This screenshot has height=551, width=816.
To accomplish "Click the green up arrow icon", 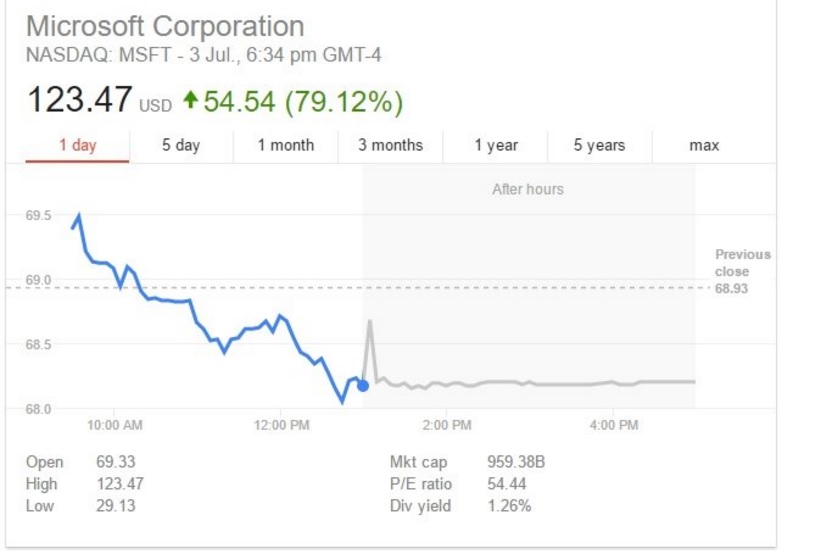I will coord(190,102).
